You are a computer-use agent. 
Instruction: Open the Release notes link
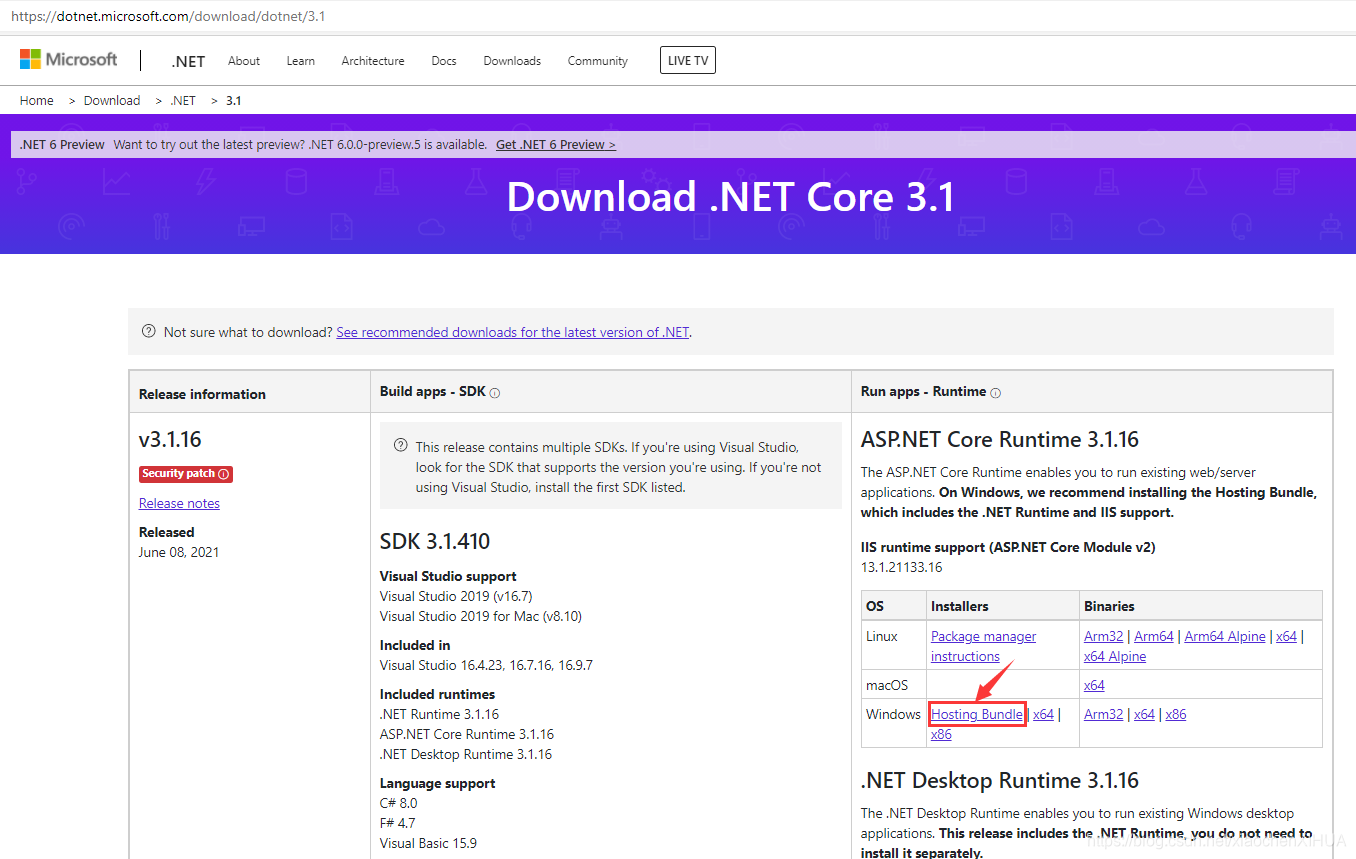179,503
